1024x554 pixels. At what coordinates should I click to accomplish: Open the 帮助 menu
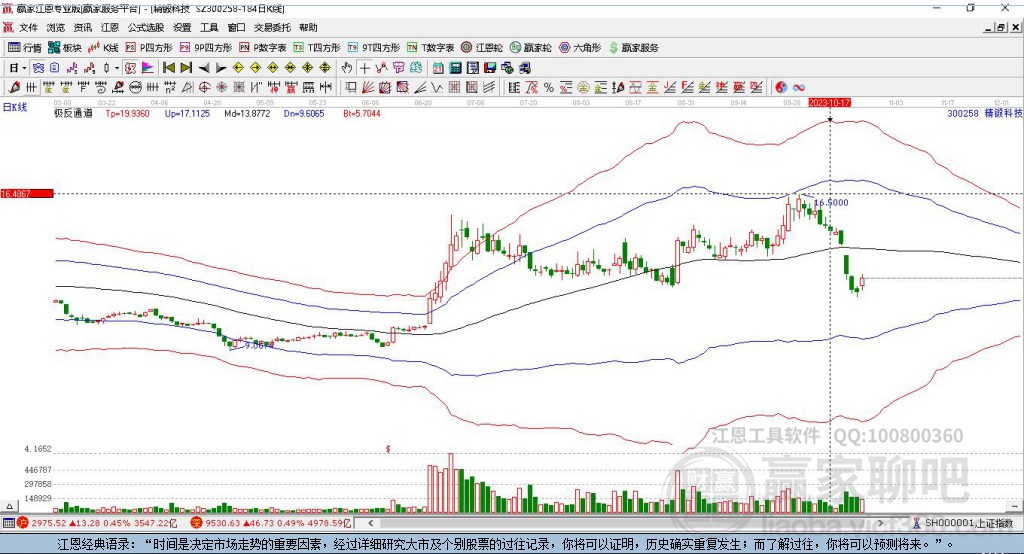[x=308, y=27]
